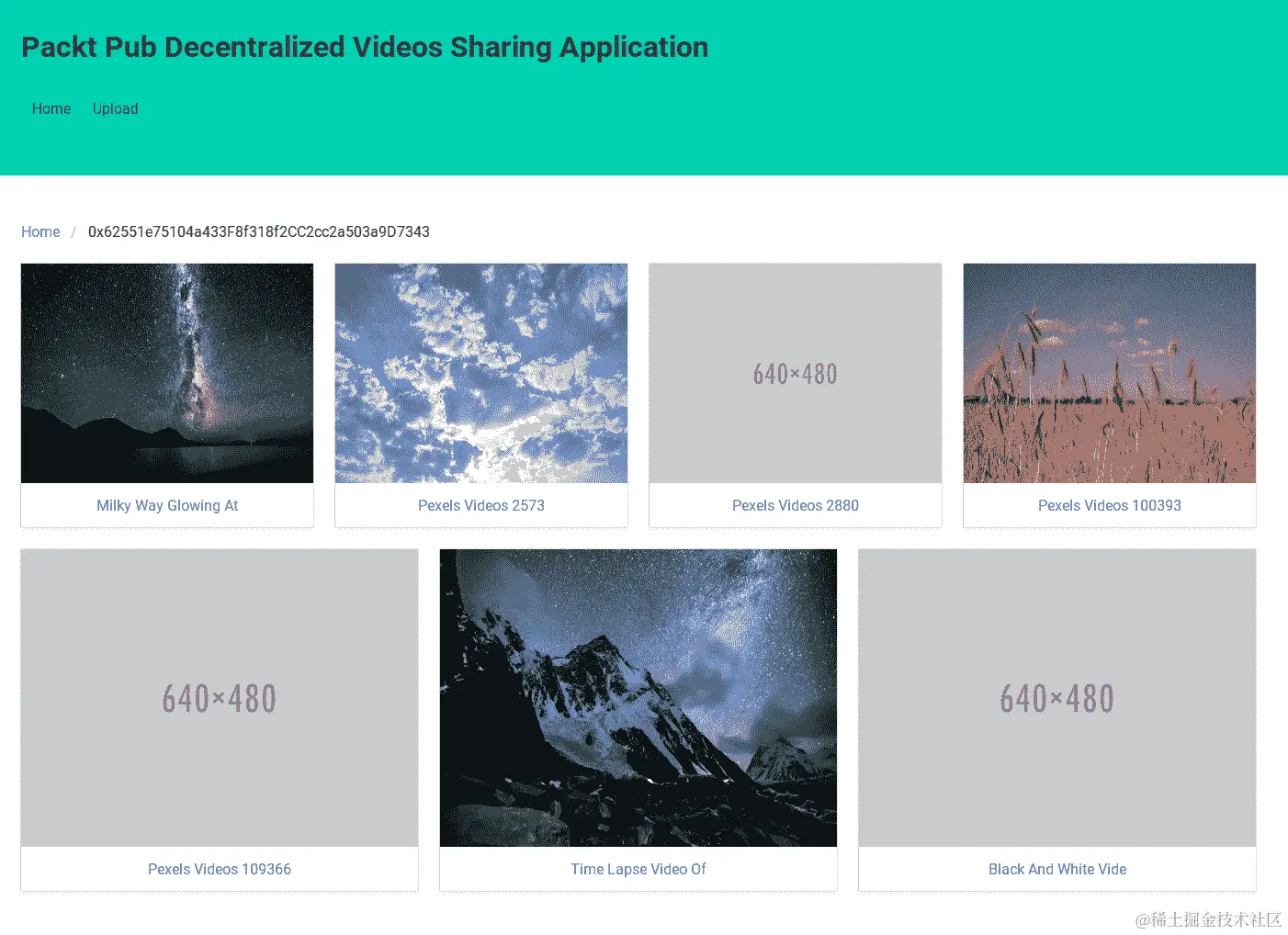1288x935 pixels.
Task: Follow the Milky Way Glowing At link
Action: (167, 505)
